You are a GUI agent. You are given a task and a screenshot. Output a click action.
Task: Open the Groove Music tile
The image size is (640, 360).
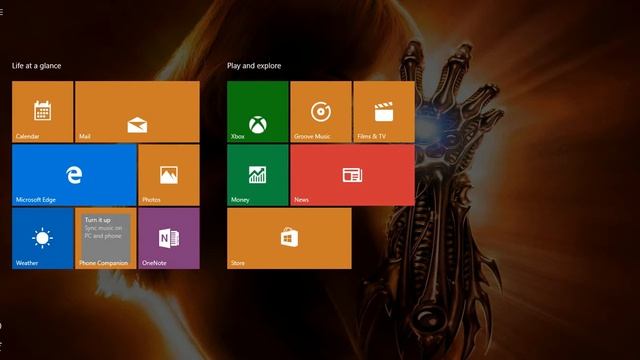321,111
